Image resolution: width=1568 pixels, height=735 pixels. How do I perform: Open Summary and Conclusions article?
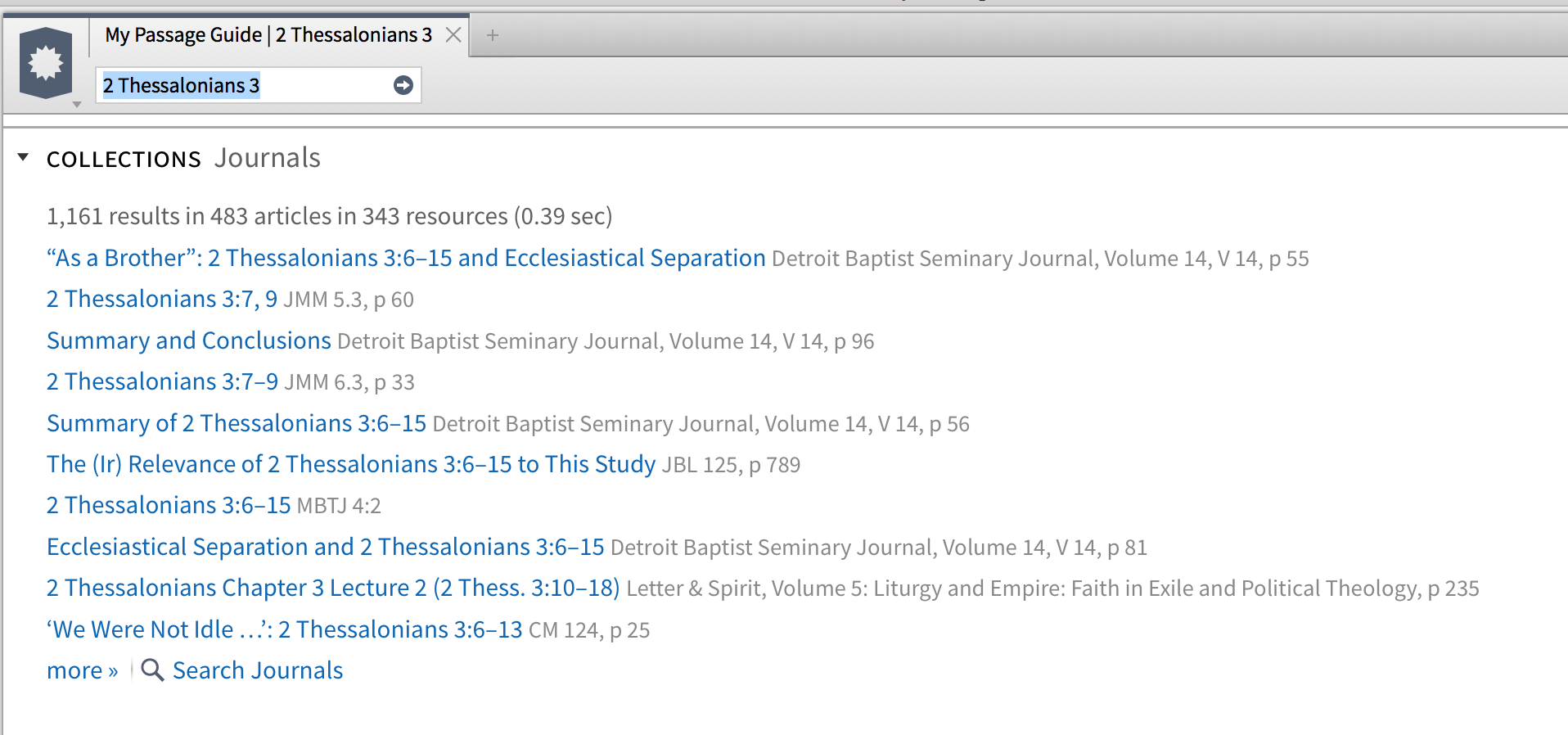188,340
